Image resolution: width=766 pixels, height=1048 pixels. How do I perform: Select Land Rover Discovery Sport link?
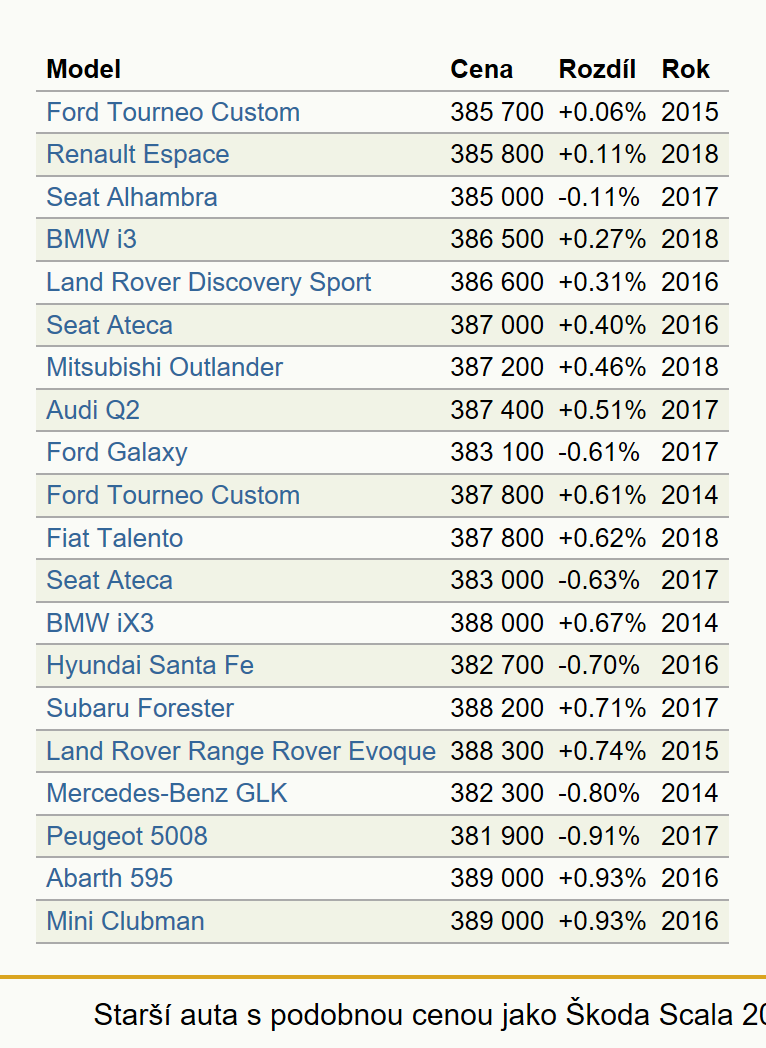209,282
